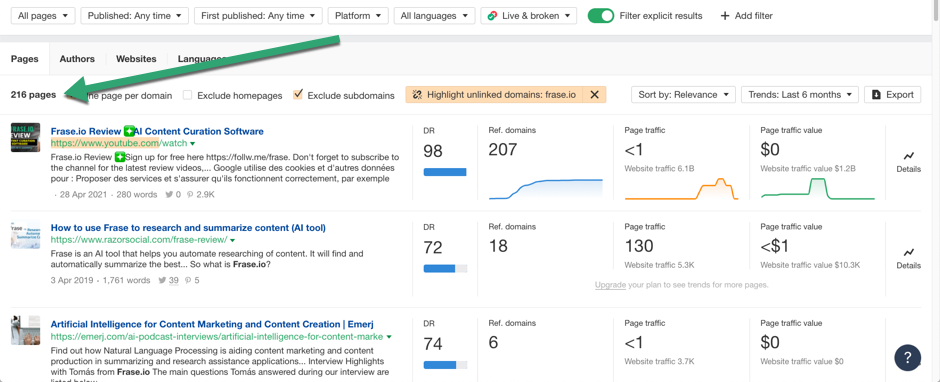Click razorsocial result thumbnail
This screenshot has height=382, width=940.
(25, 234)
